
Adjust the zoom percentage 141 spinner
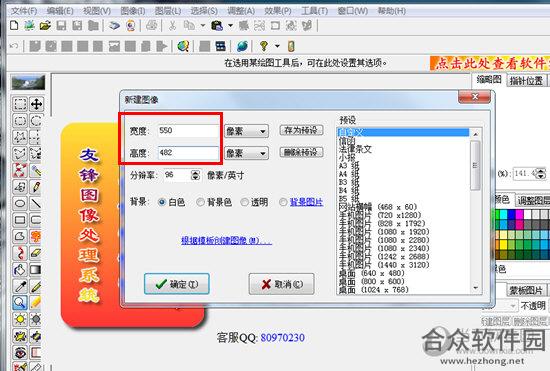pyautogui.click(x=541, y=174)
